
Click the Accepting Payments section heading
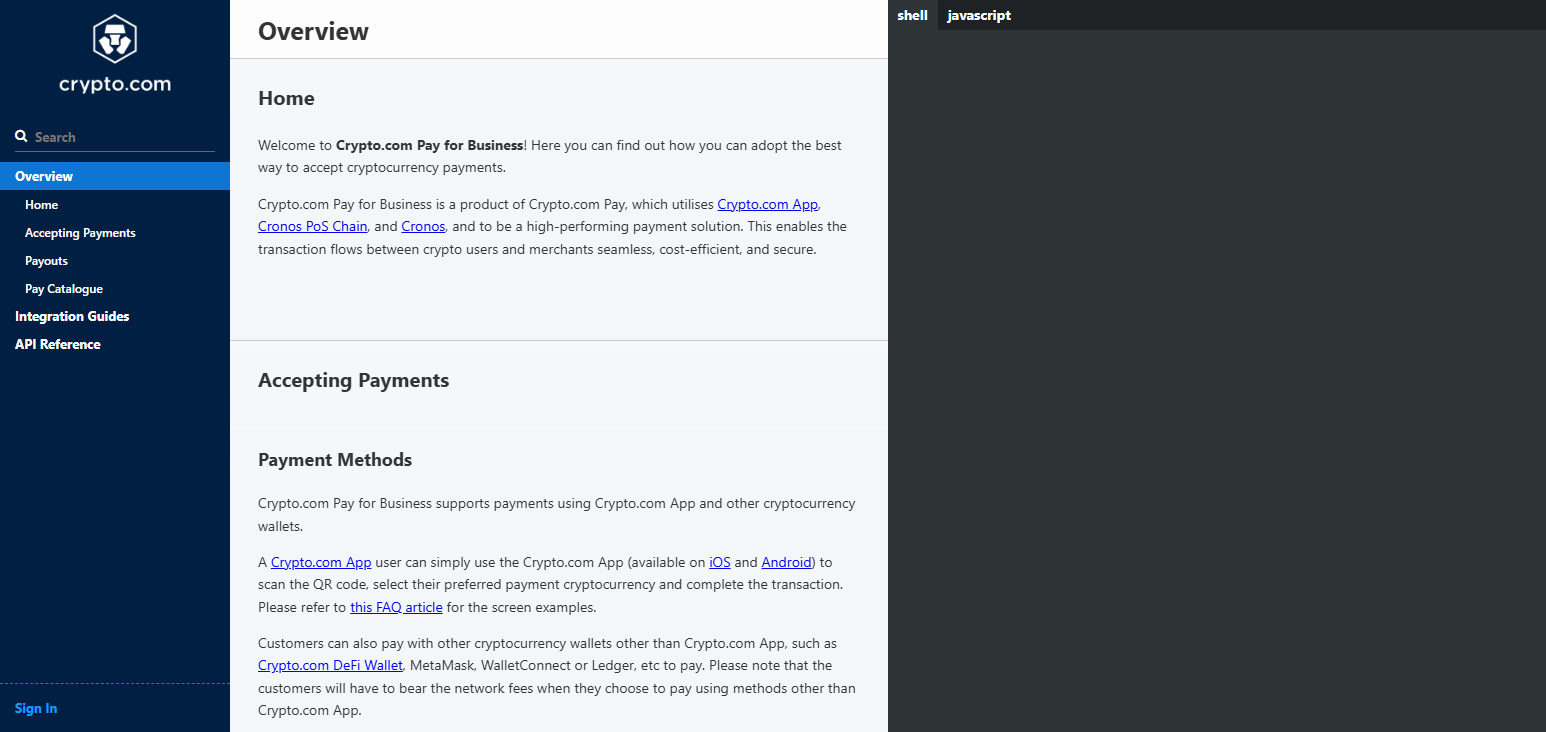(x=353, y=380)
